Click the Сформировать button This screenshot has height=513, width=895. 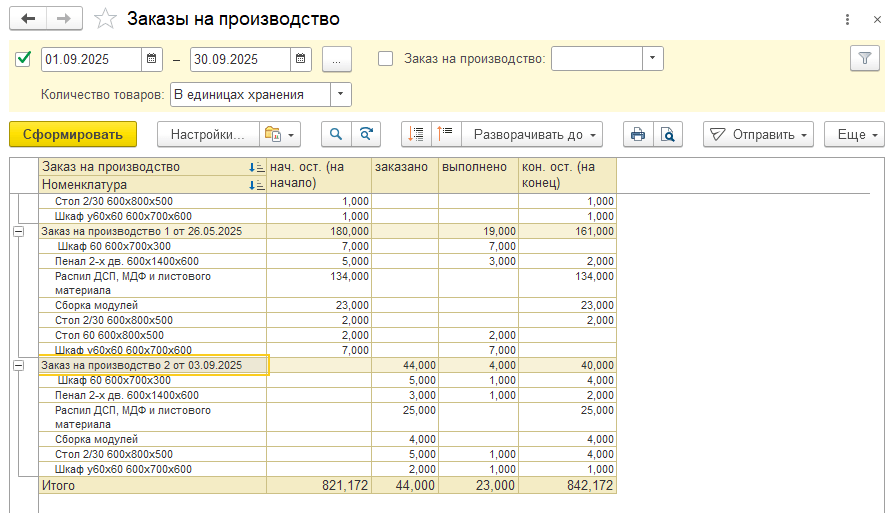[73, 134]
